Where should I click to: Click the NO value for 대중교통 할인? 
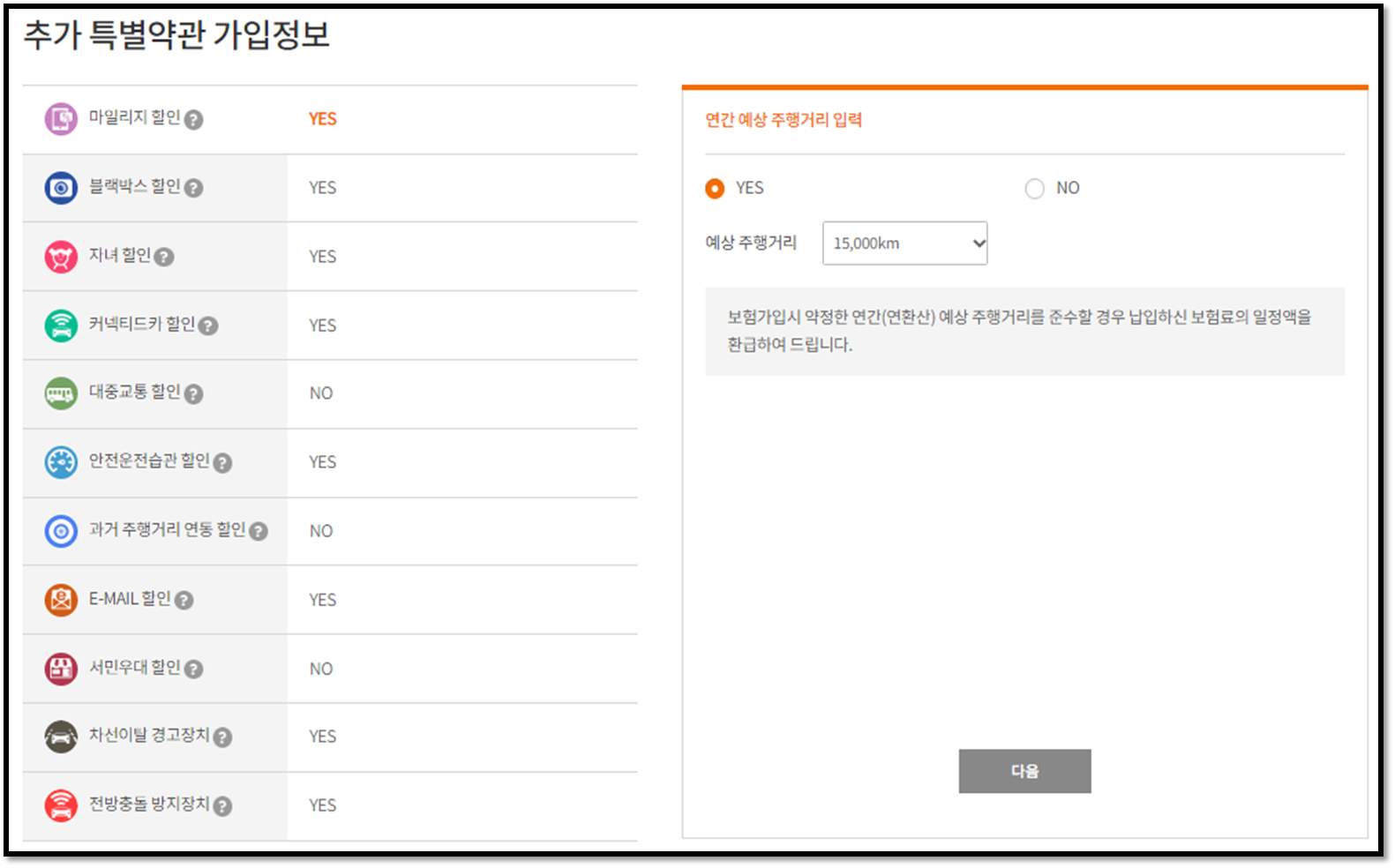[x=321, y=393]
